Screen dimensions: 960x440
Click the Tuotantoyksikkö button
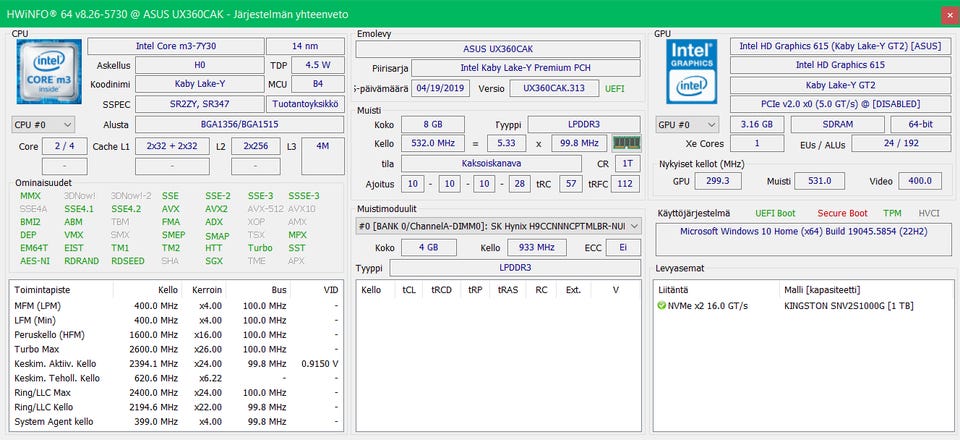pos(305,104)
